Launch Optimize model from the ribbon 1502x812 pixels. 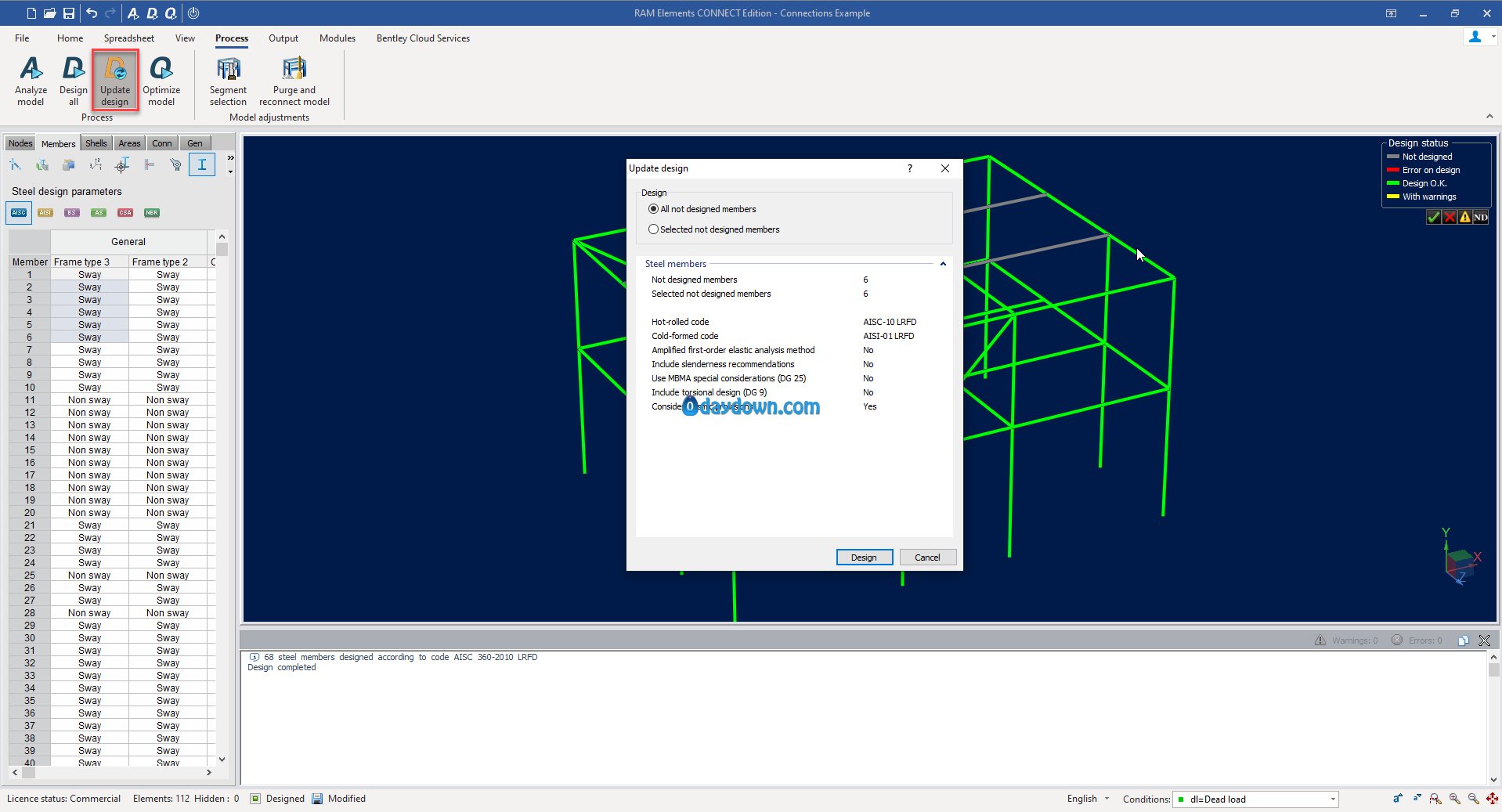coord(161,81)
